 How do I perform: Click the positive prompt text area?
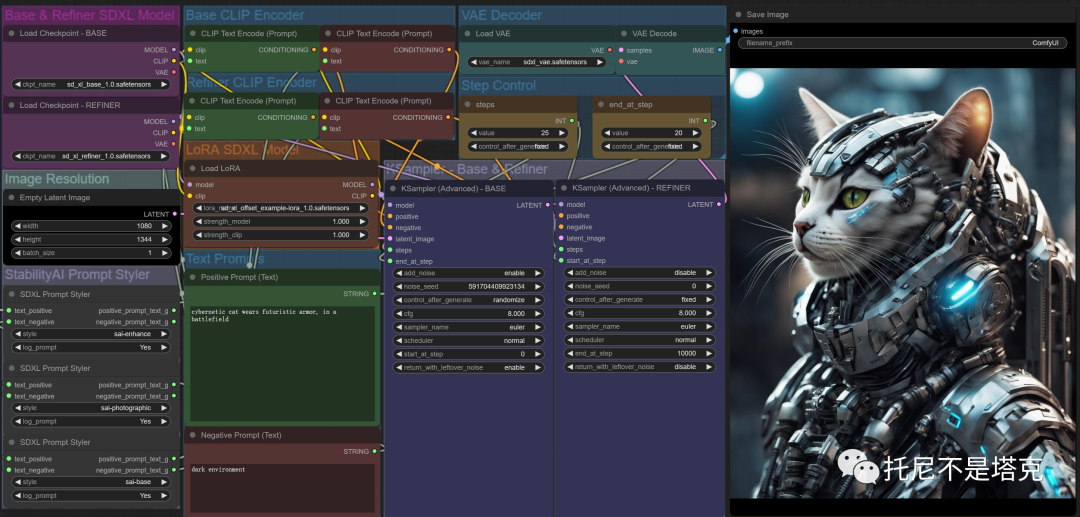click(282, 364)
